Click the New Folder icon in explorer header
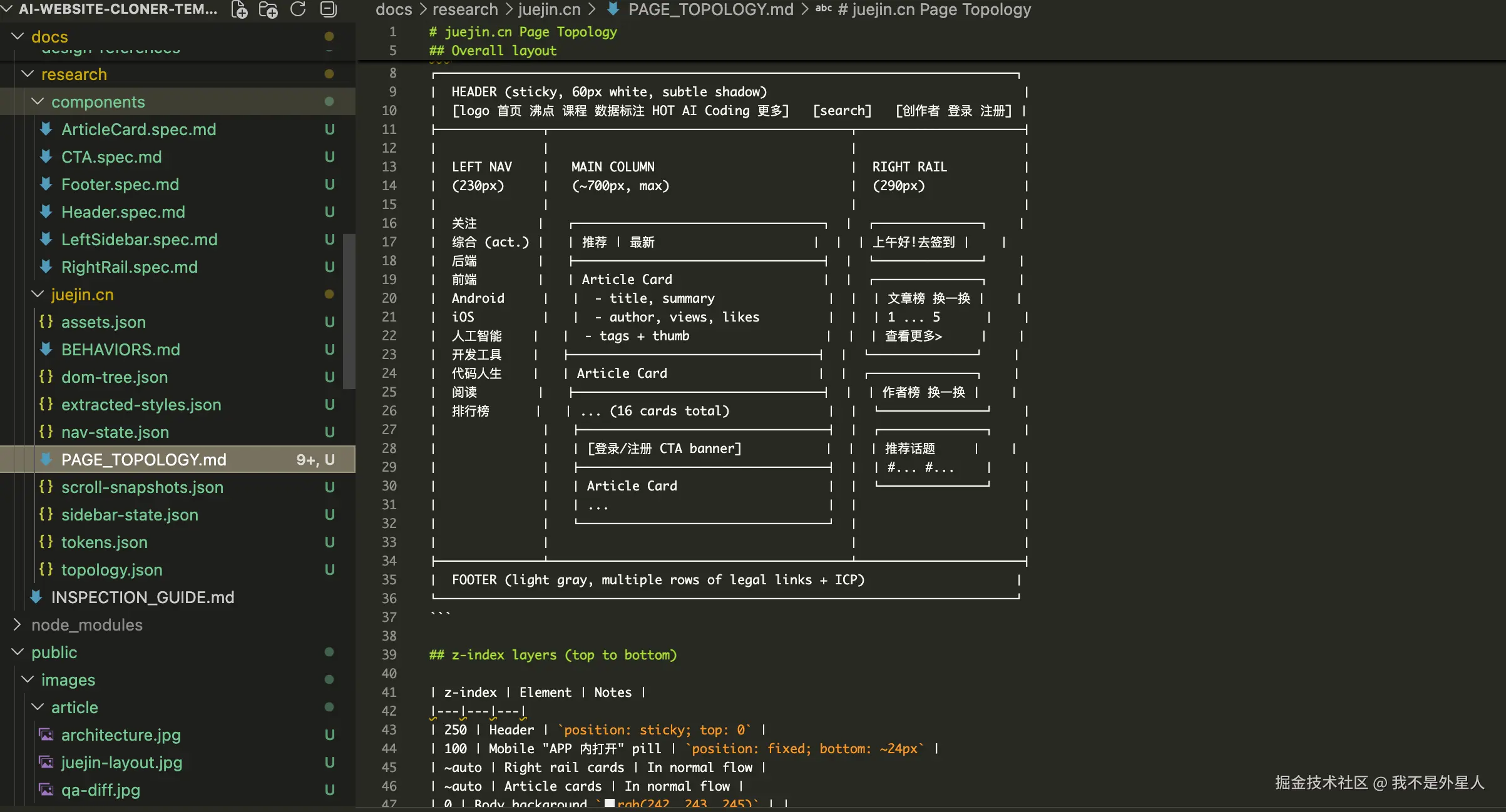The width and height of the screenshot is (1506, 812). (x=269, y=9)
